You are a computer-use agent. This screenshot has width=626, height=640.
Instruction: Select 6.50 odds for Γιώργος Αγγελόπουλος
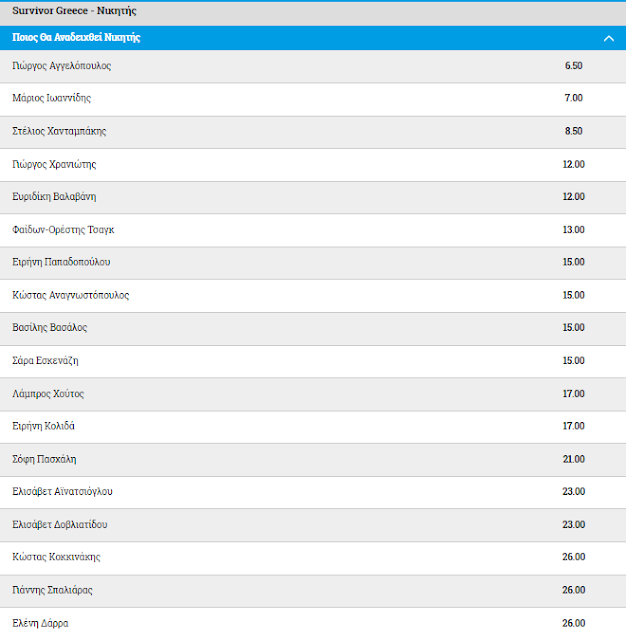[x=573, y=66]
